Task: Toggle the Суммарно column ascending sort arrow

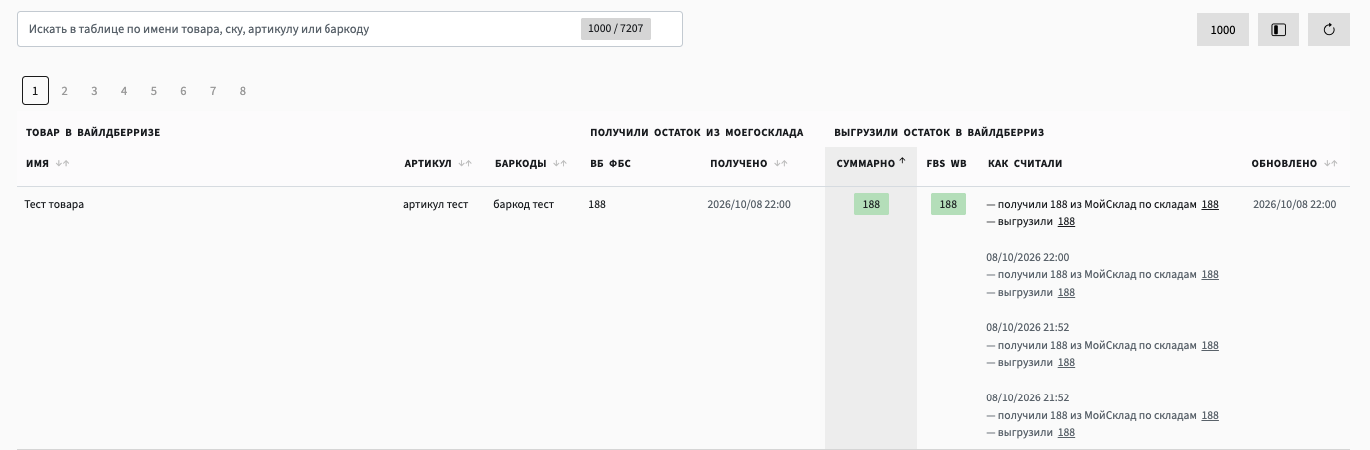Action: click(902, 160)
